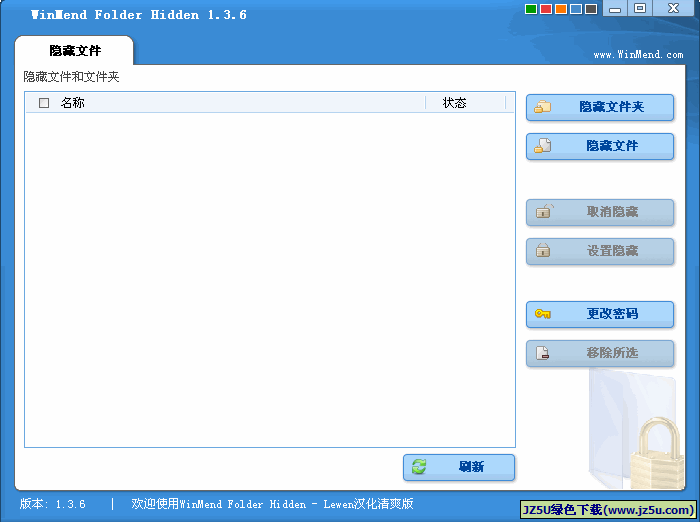Viewport: 700px width, 522px height.
Task: Select the orange skin color swatch
Action: point(561,9)
